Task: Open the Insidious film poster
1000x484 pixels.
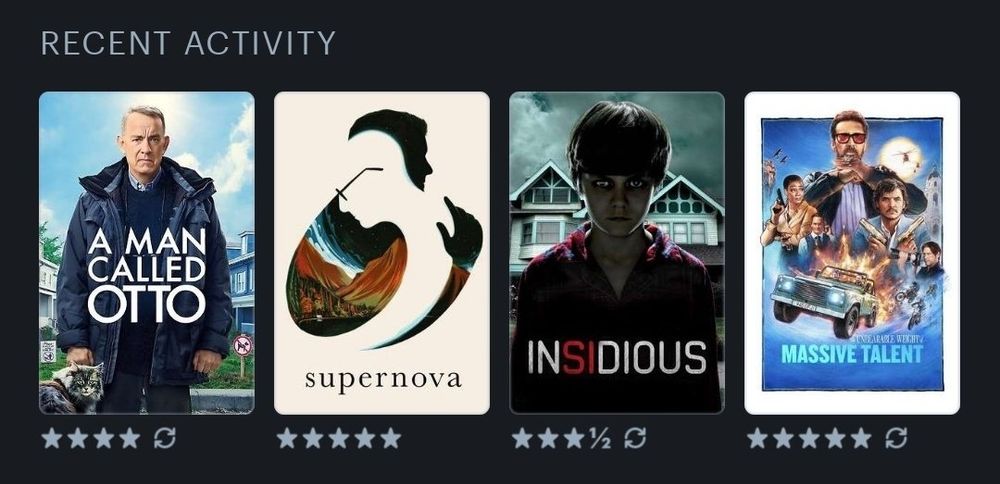Action: point(617,253)
